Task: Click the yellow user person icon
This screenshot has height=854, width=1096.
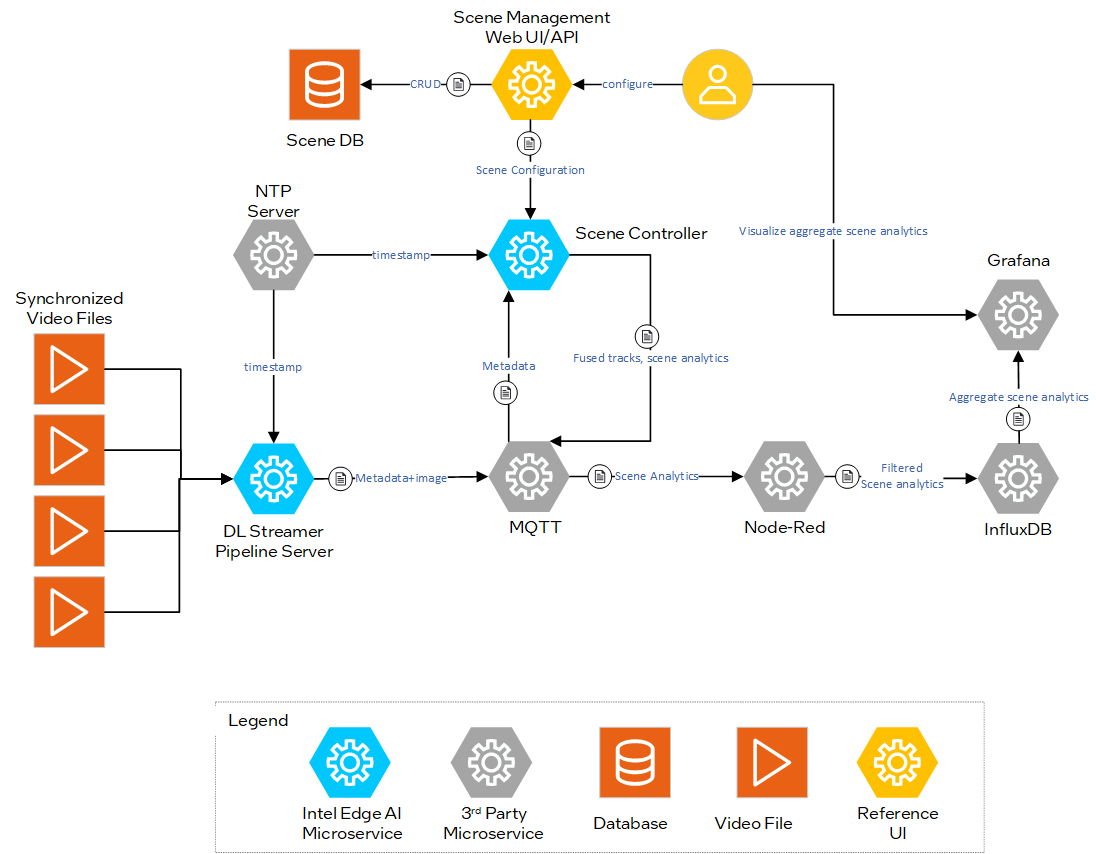Action: point(717,84)
